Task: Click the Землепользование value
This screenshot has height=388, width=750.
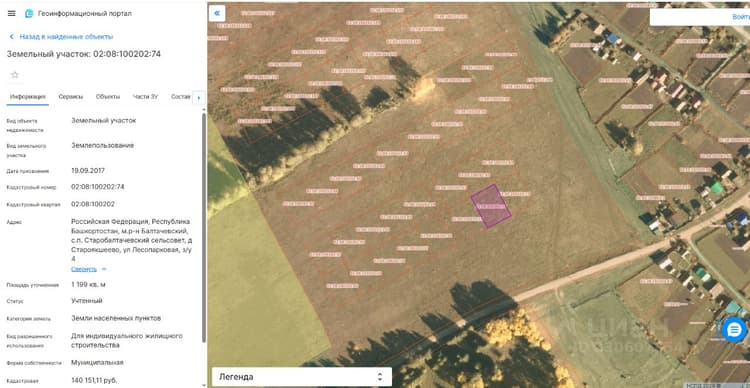Action: 102,145
